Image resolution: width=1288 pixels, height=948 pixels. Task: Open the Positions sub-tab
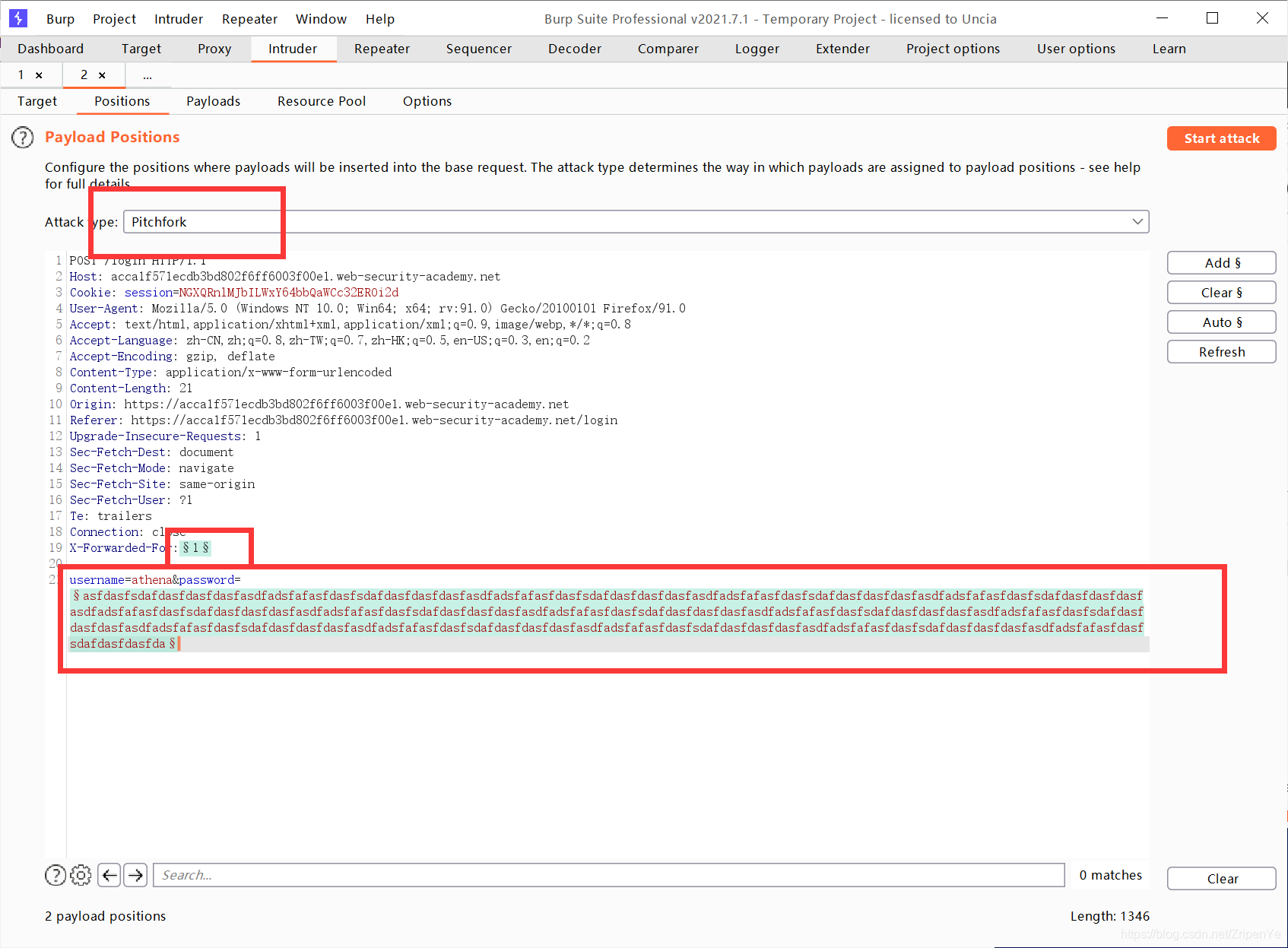pos(122,101)
